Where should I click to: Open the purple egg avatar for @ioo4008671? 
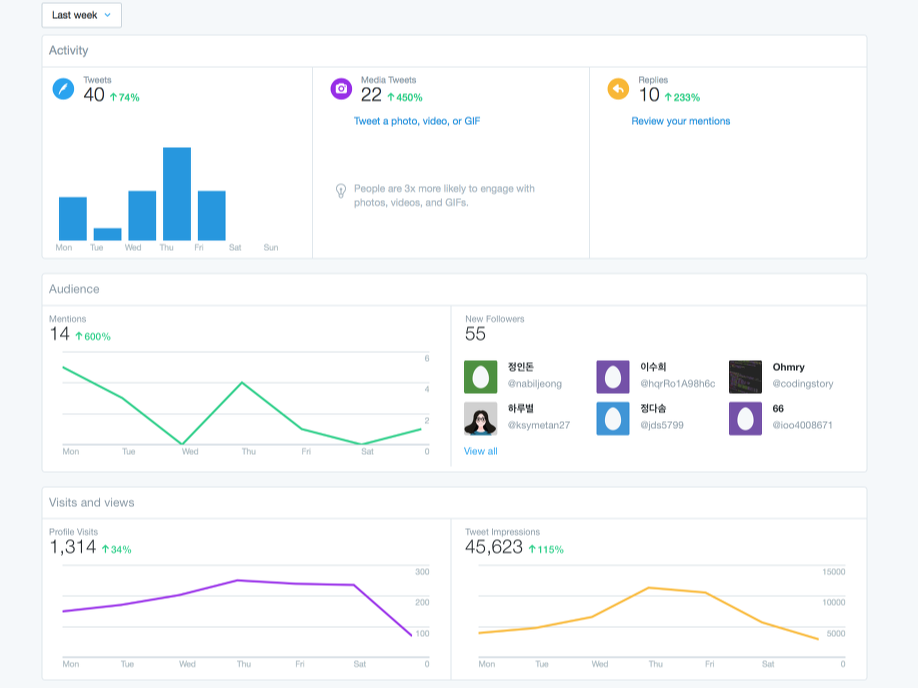(x=745, y=419)
